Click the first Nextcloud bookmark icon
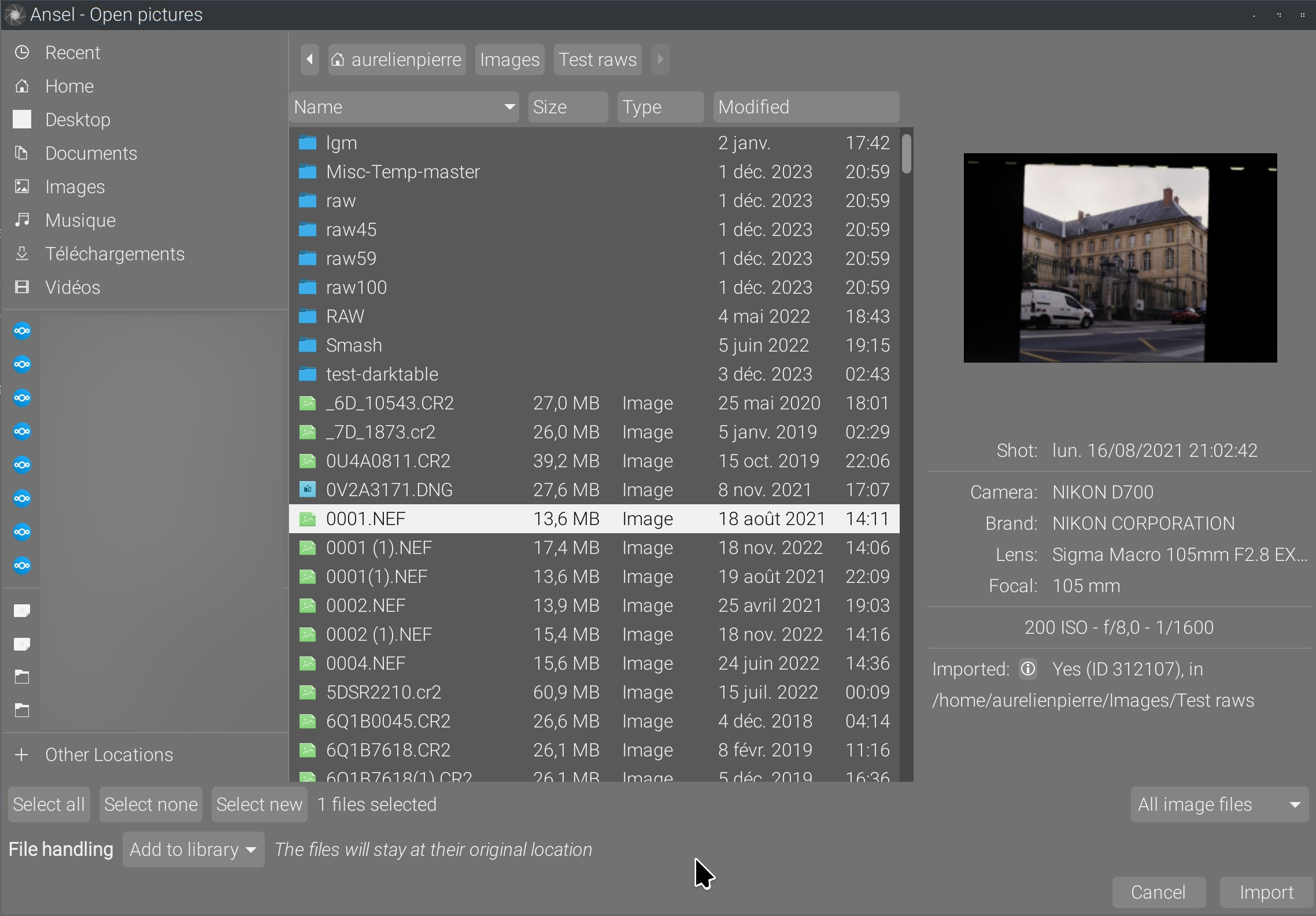 click(x=22, y=331)
